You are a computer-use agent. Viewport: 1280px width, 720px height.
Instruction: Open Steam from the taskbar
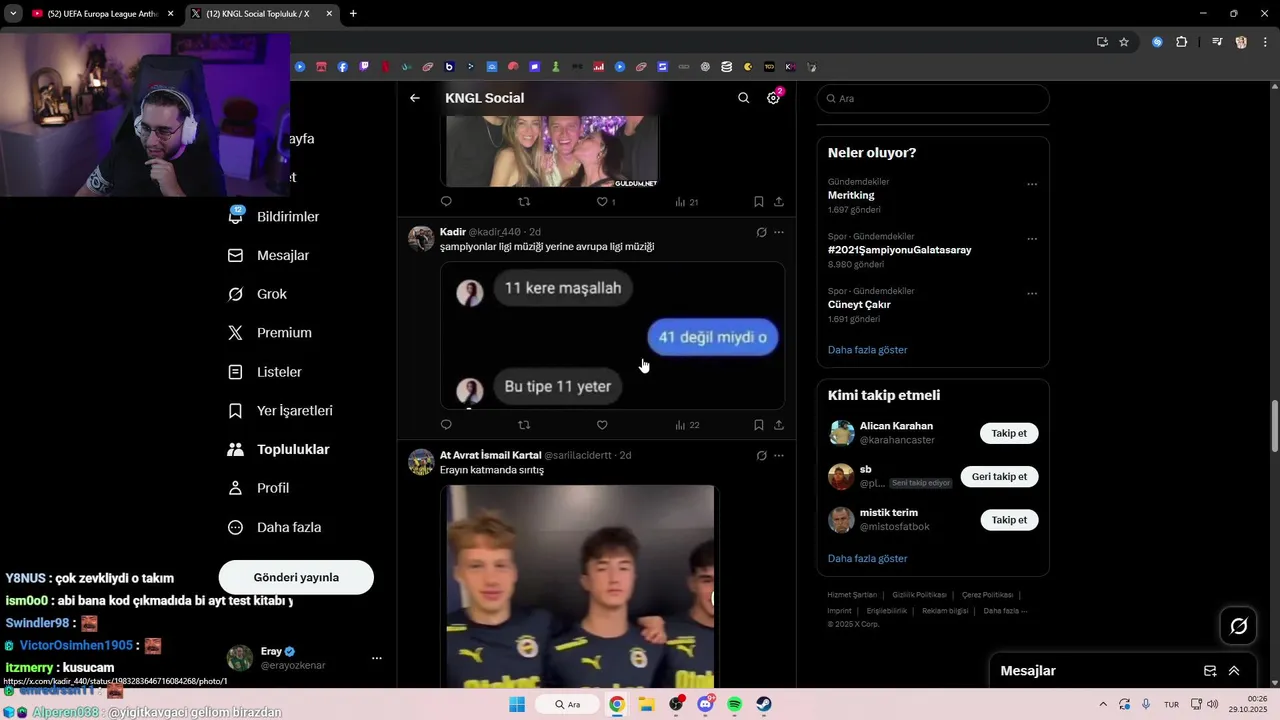point(764,704)
